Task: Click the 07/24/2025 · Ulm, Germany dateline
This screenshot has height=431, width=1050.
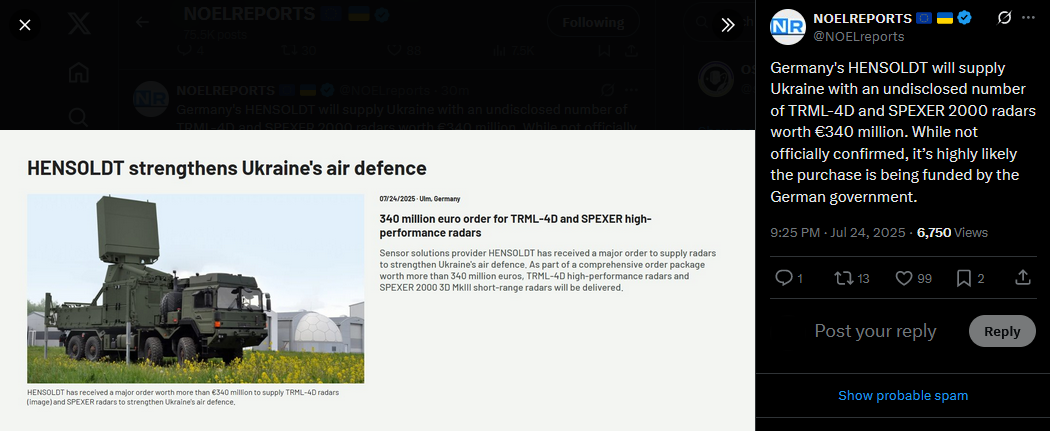Action: coord(420,199)
